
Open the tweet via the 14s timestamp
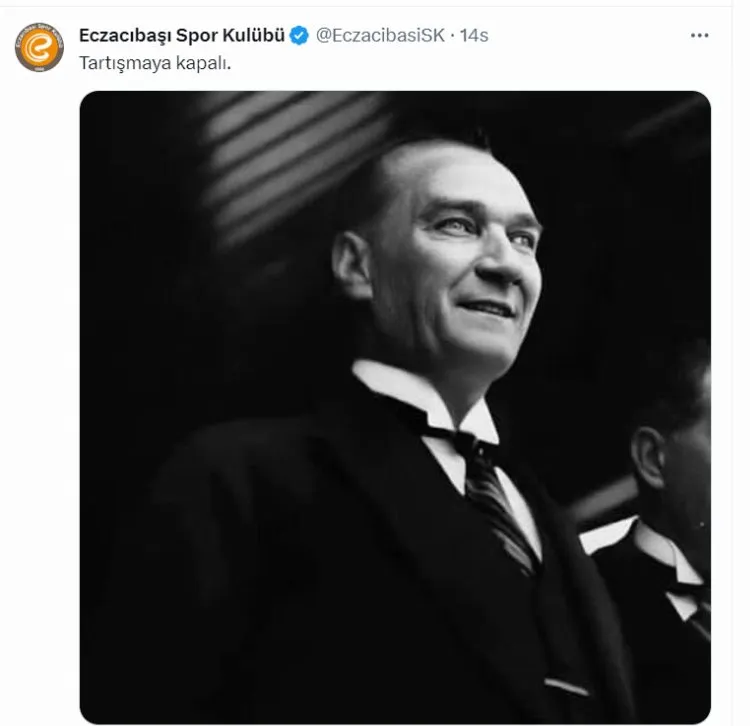pos(474,37)
